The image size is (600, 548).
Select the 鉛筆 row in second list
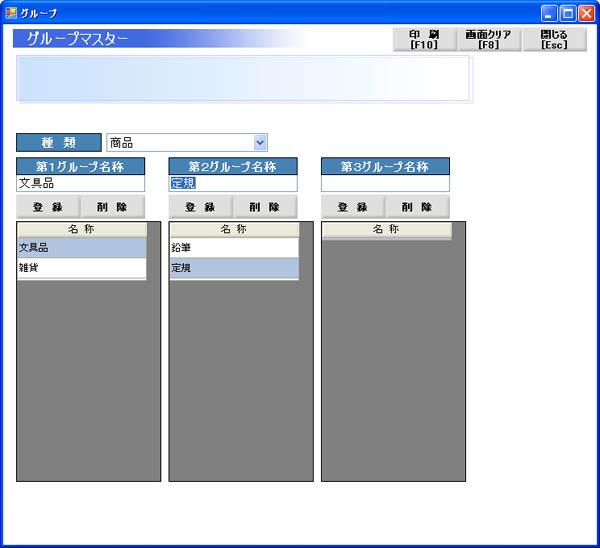pyautogui.click(x=234, y=248)
